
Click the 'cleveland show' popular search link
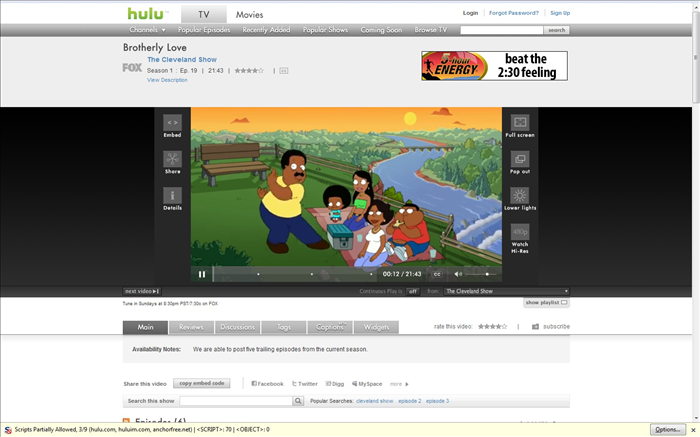375,401
